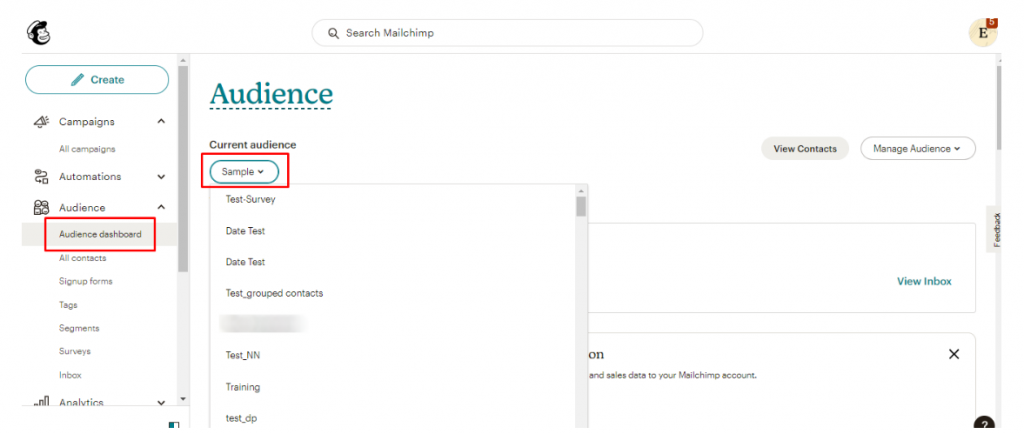
Task: Select Audience dashboard in sidebar
Action: click(100, 234)
